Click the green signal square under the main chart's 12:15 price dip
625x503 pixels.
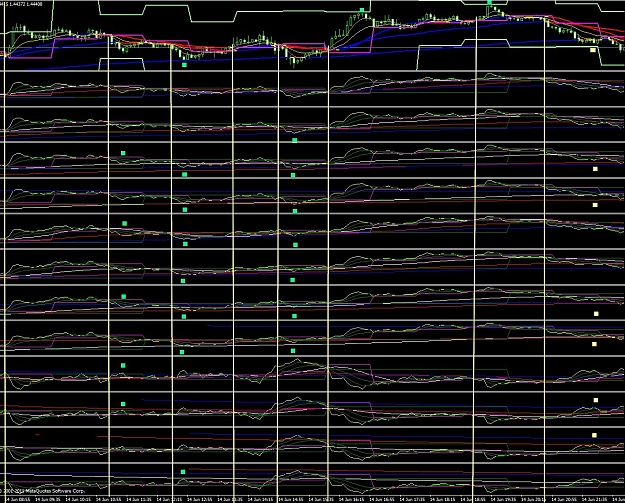[x=184, y=65]
